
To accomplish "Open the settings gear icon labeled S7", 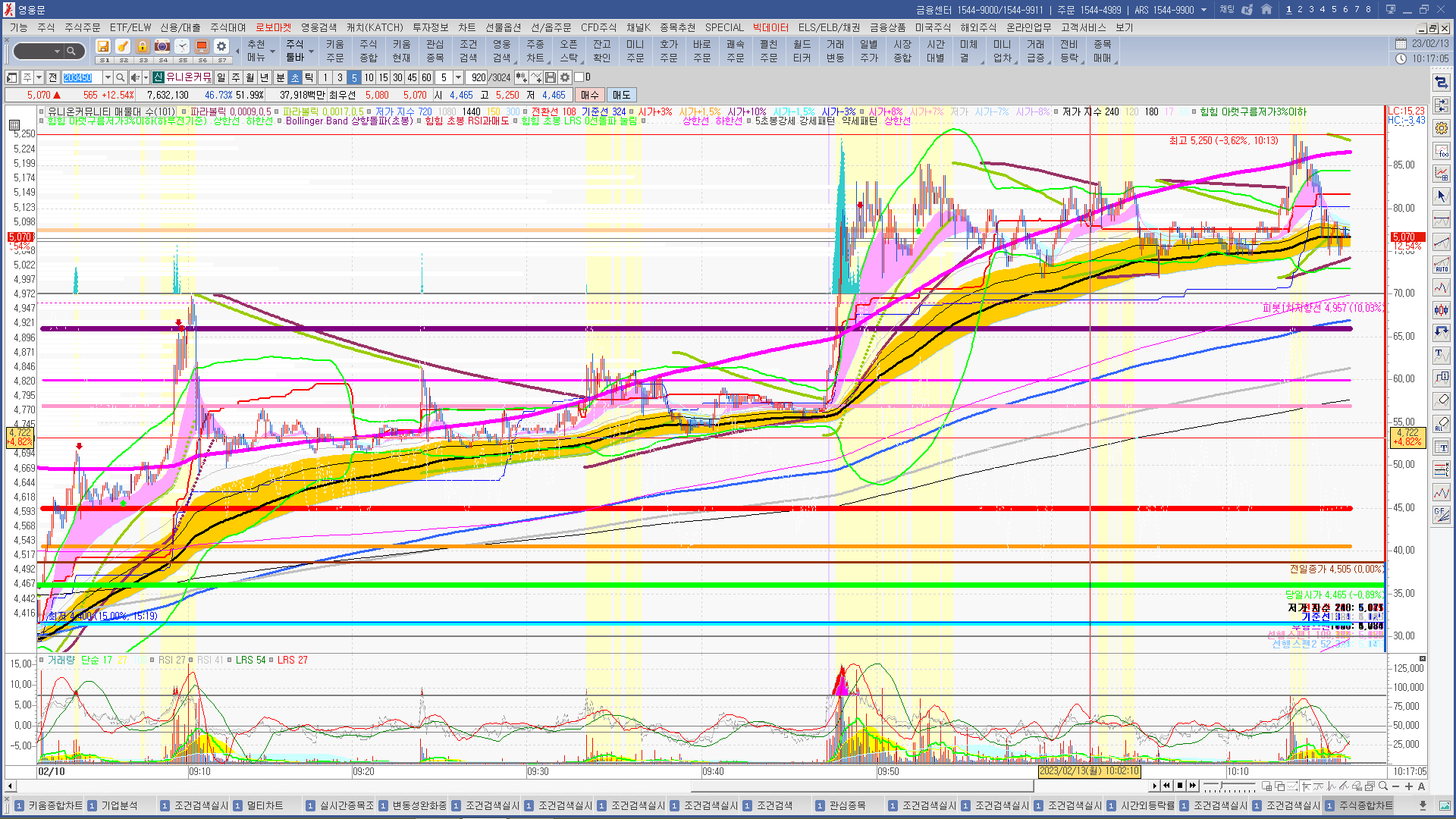I will pyautogui.click(x=221, y=47).
